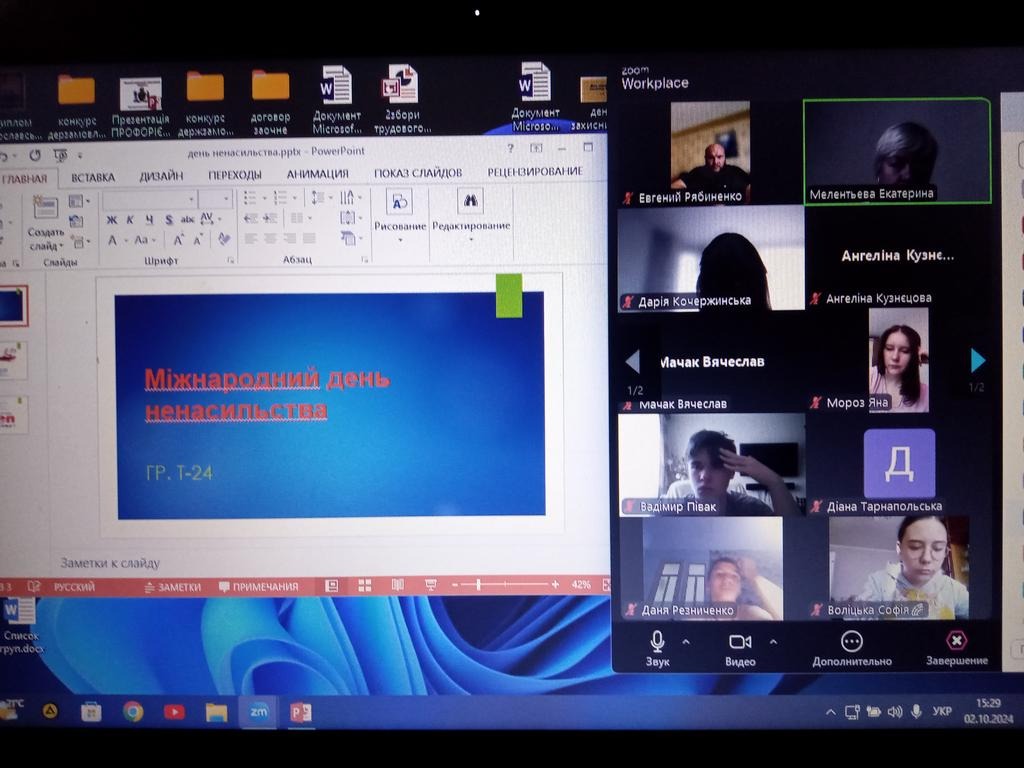Increase list indent level icon
Viewport: 1024px width, 768px height.
coord(270,218)
